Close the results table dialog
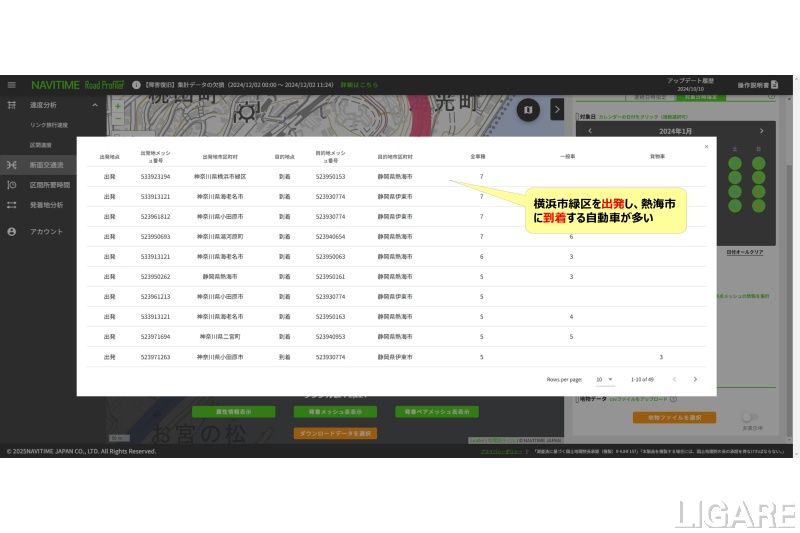Image resolution: width=800 pixels, height=533 pixels. tap(706, 146)
